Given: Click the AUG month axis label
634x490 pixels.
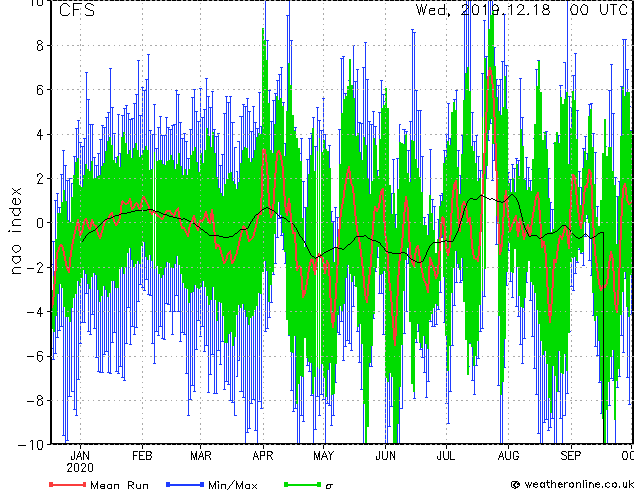Looking at the screenshot, I should coord(508,456).
